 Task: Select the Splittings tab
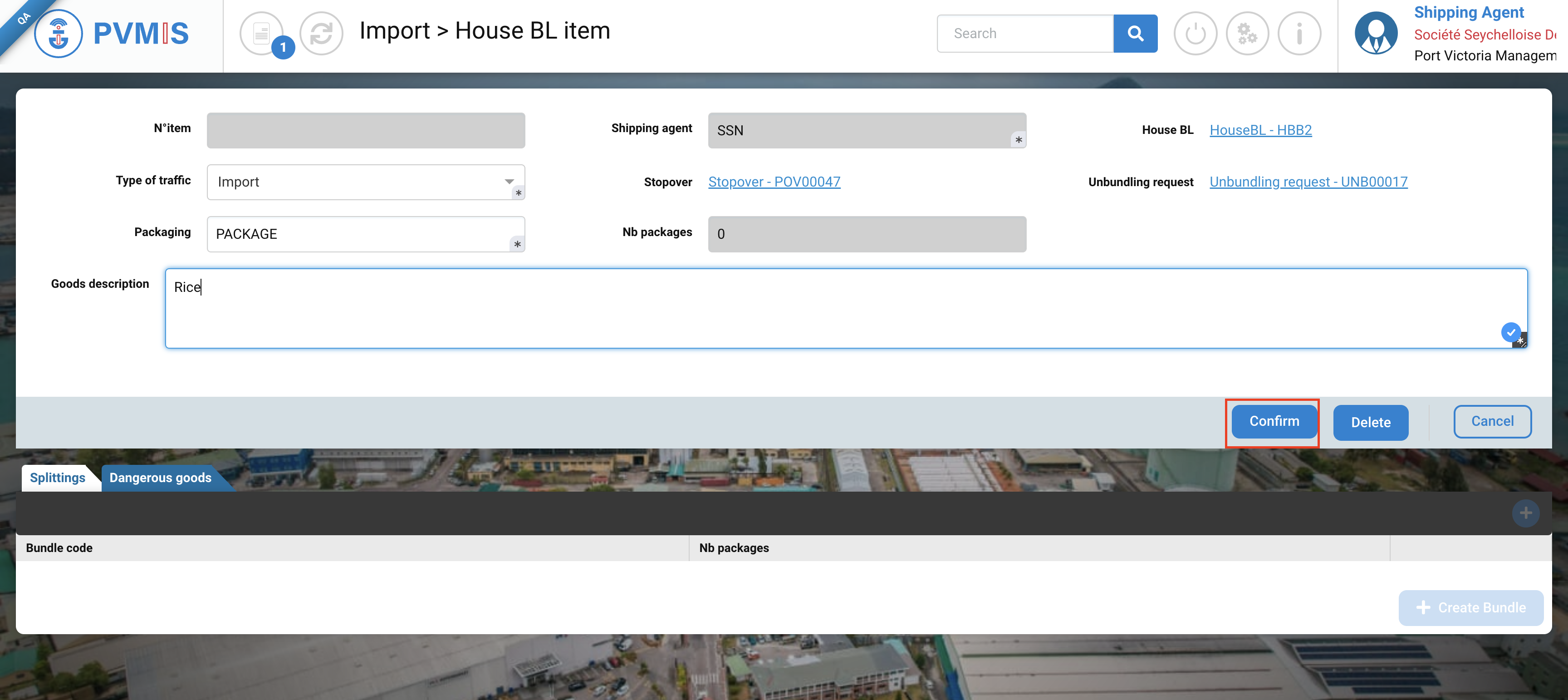57,478
